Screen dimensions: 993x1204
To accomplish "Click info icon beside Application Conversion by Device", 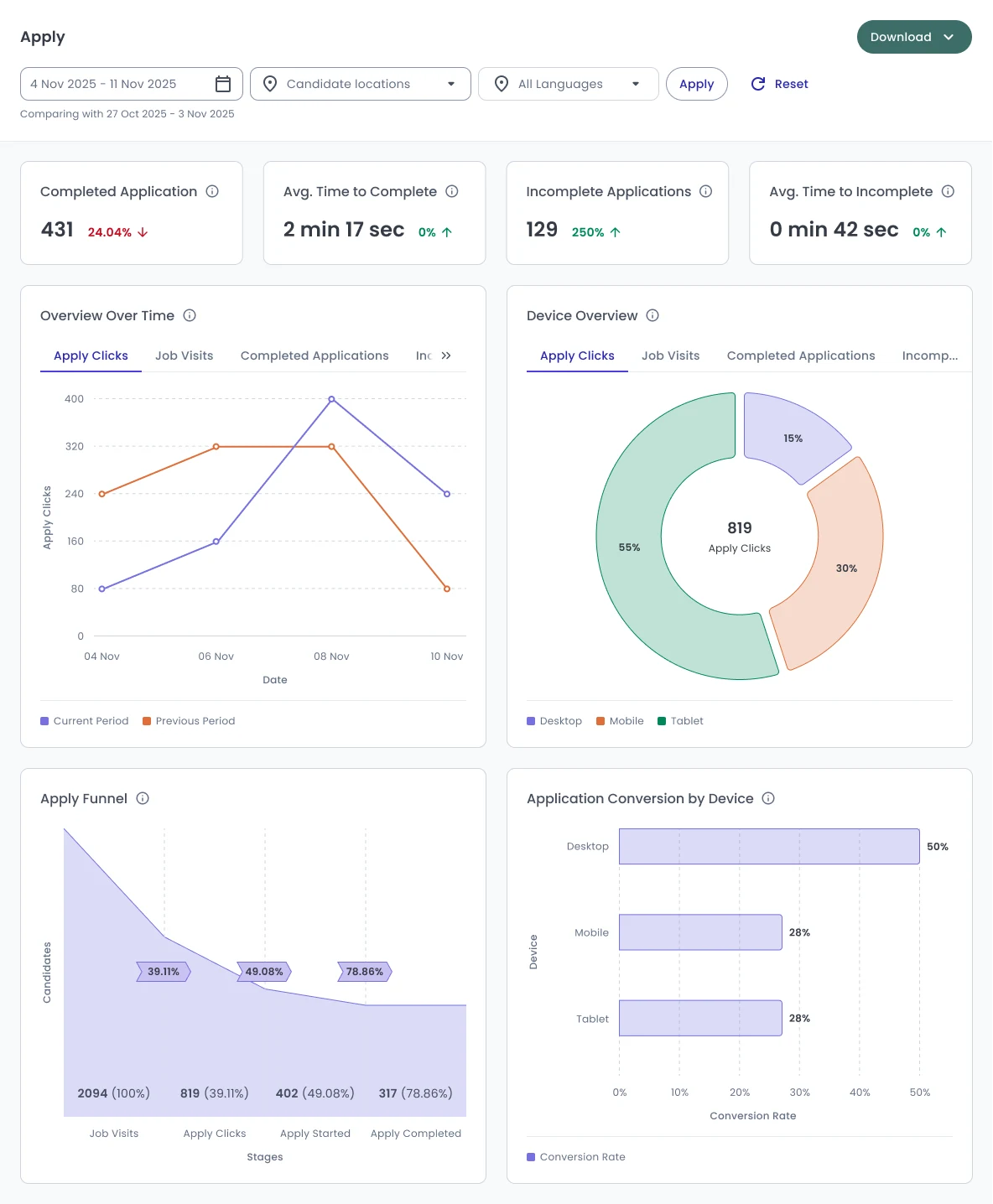I will pyautogui.click(x=768, y=798).
